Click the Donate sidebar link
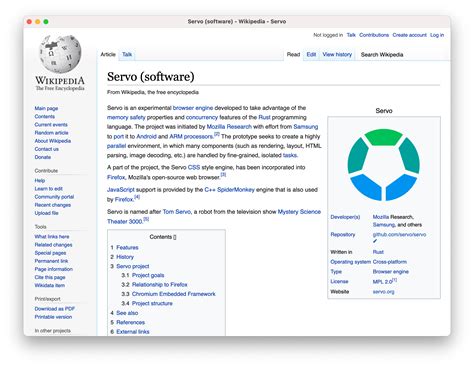 43,157
